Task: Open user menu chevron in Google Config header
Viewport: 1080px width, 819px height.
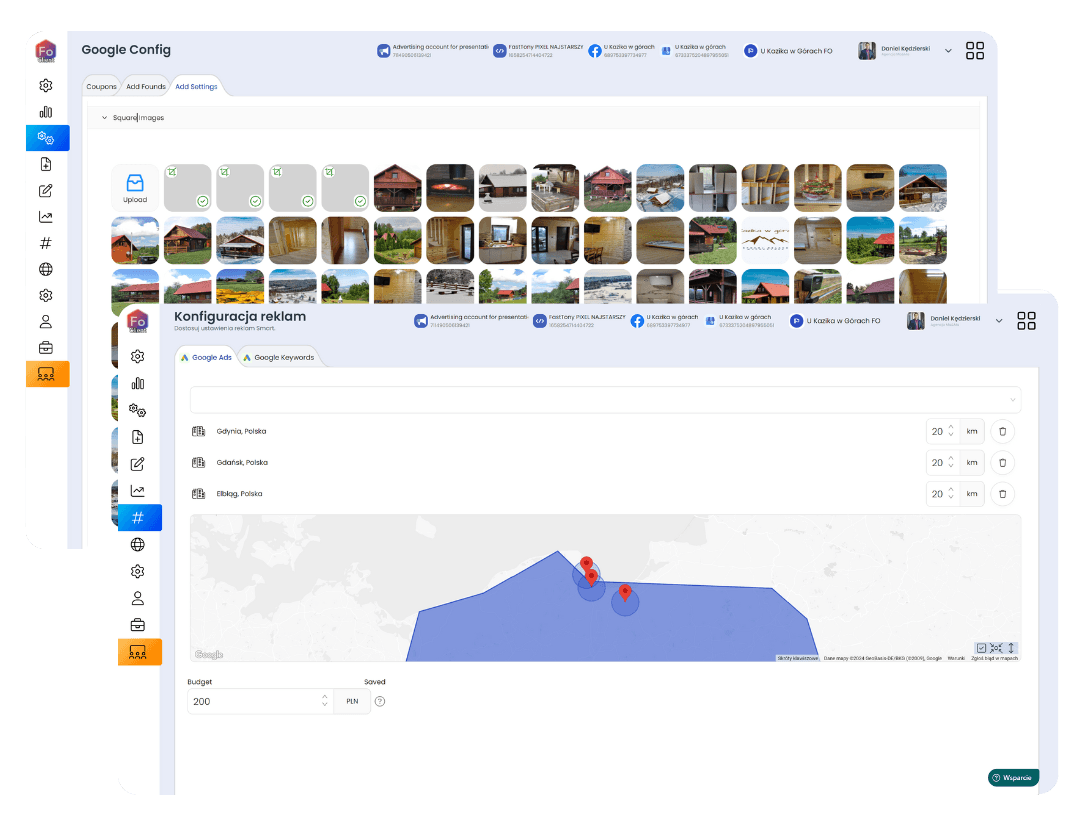Action: pyautogui.click(x=948, y=51)
